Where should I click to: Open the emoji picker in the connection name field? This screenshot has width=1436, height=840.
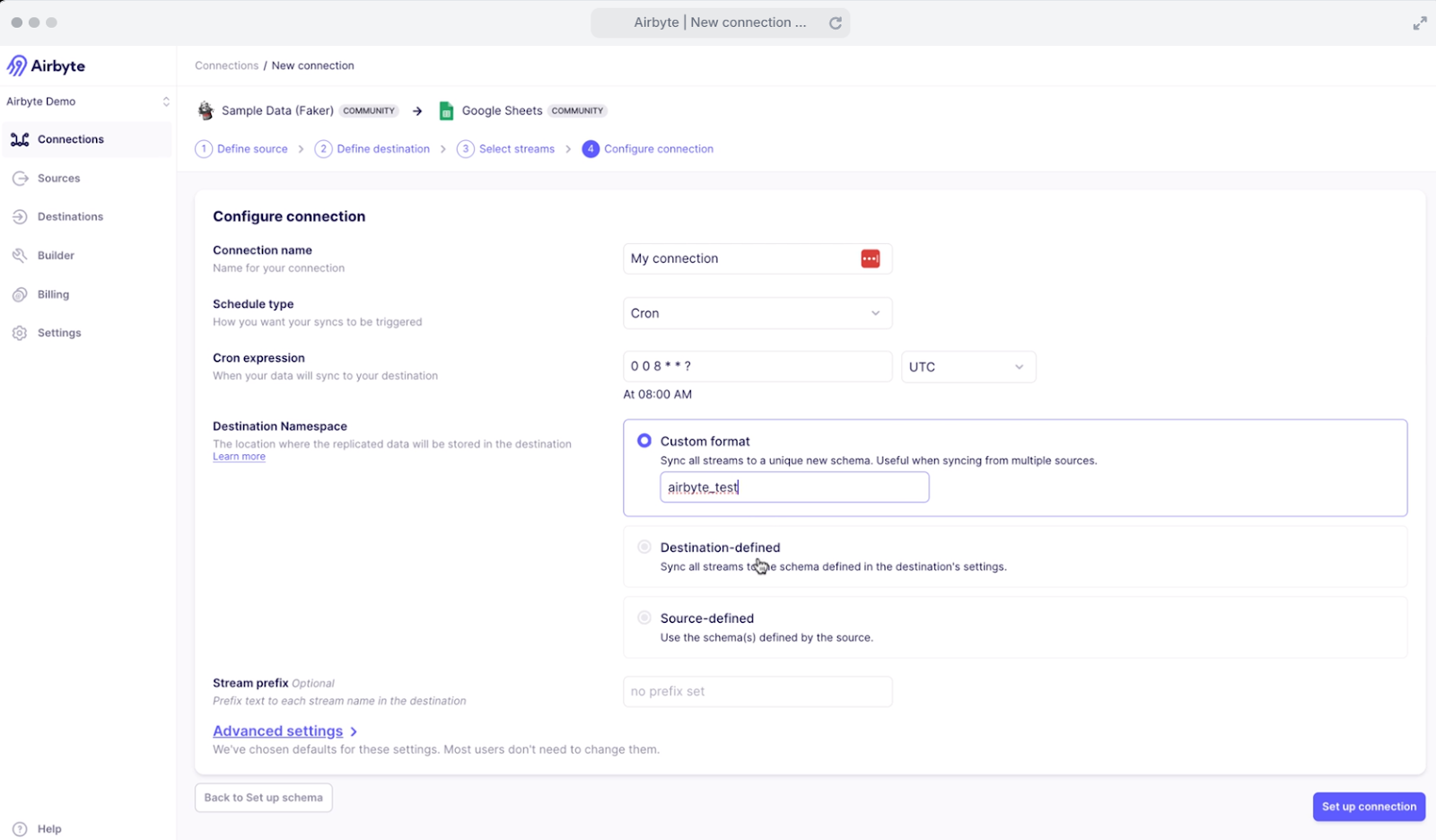click(x=869, y=258)
